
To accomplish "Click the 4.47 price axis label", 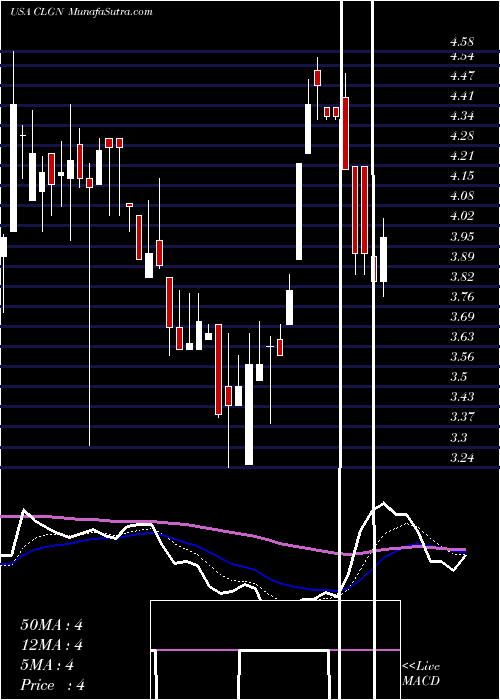I will click(462, 75).
